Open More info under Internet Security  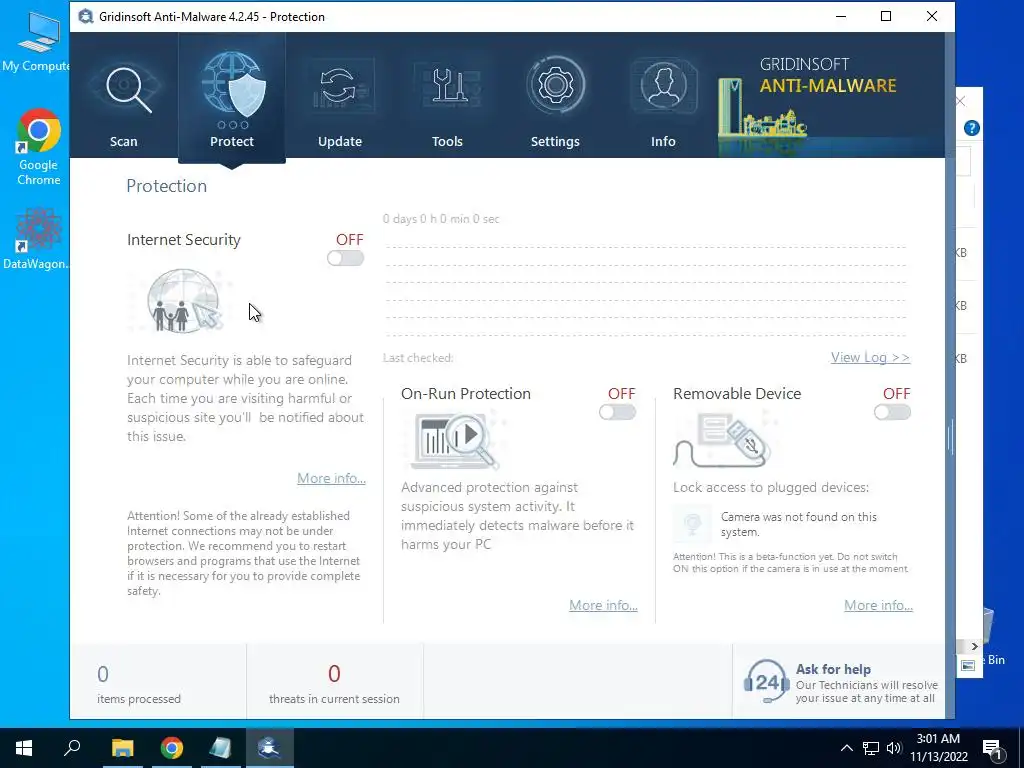tap(331, 478)
